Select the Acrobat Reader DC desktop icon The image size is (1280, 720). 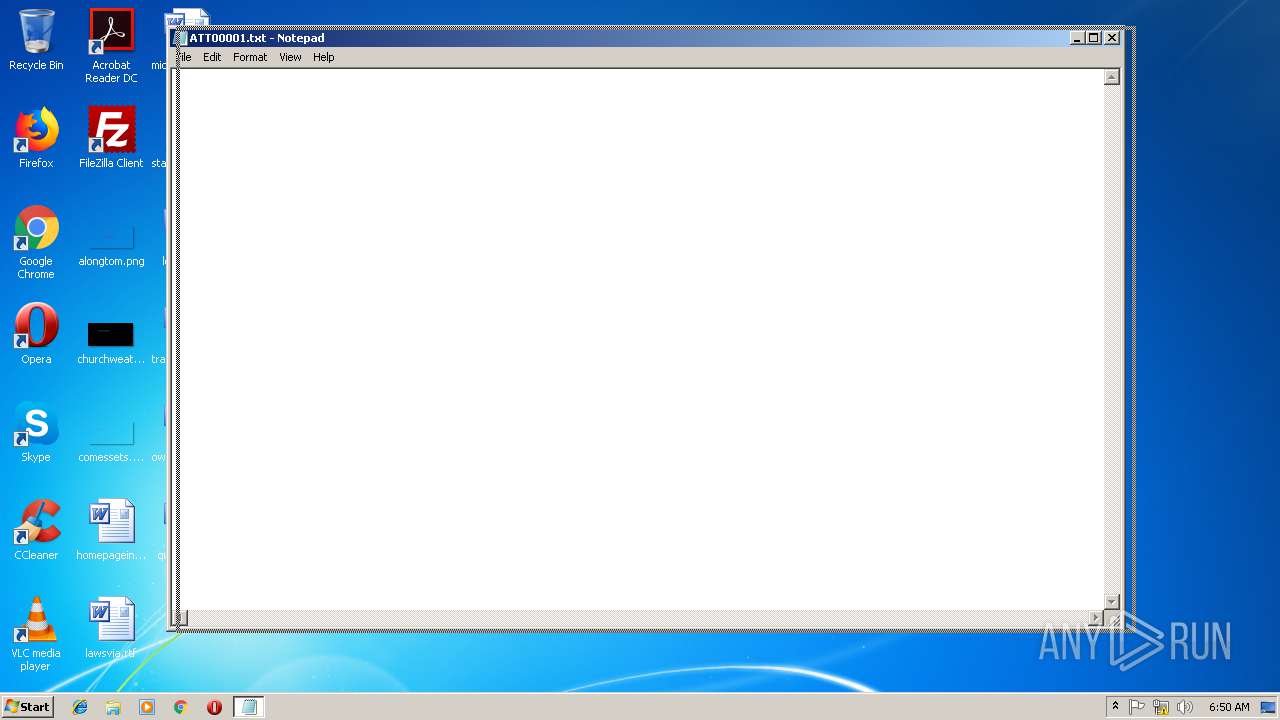coord(111,46)
